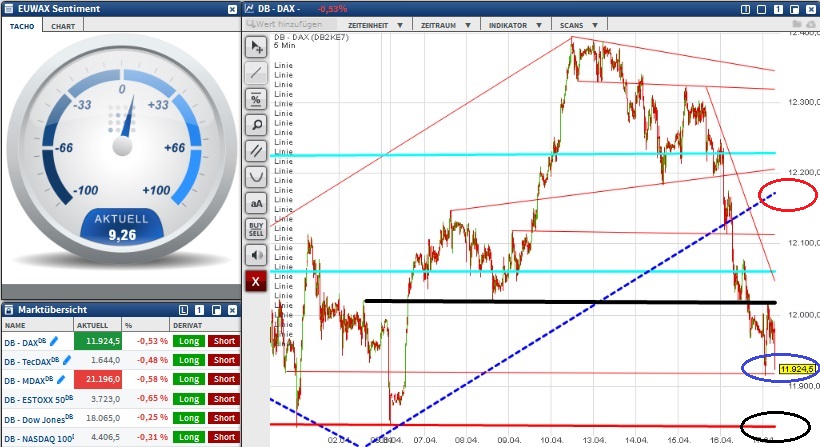Screen dimensions: 820x447
Task: Select the parallel channel lines tool
Action: pyautogui.click(x=256, y=151)
